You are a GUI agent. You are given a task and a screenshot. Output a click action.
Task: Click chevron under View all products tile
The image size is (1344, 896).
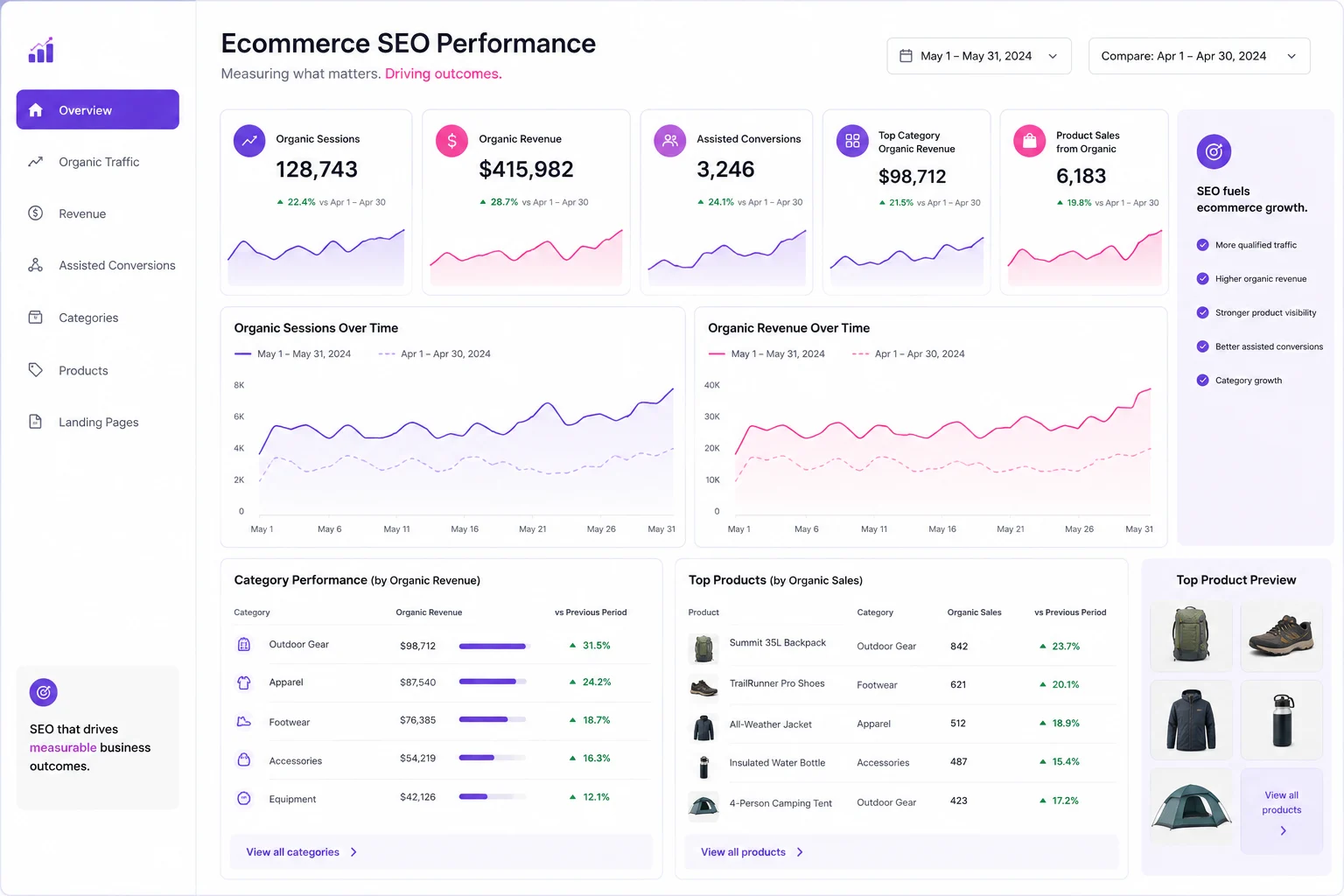click(1283, 831)
